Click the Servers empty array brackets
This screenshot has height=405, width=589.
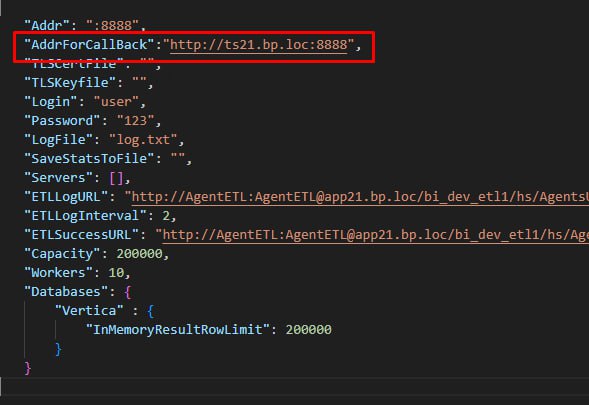click(x=116, y=178)
